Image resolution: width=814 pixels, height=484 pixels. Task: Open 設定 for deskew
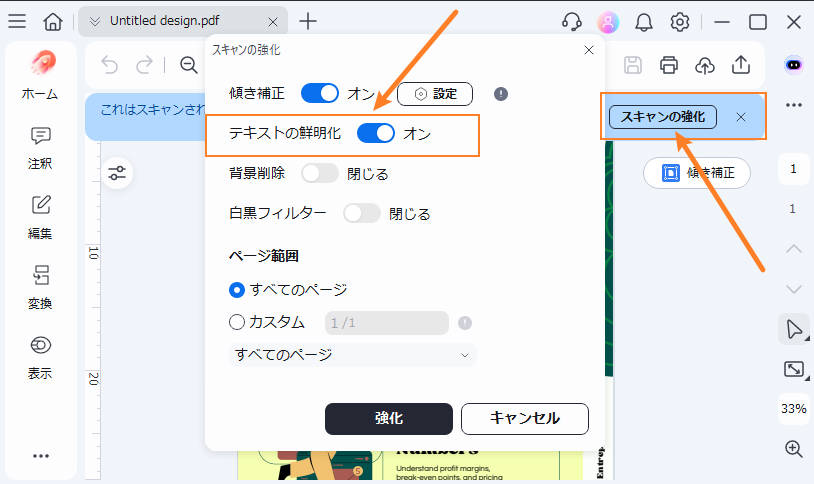435,93
